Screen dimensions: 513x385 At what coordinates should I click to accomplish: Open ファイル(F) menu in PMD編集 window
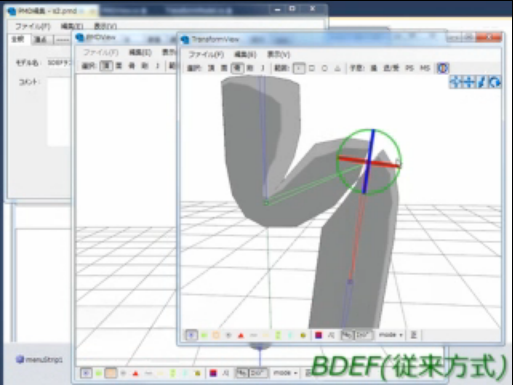pos(33,26)
